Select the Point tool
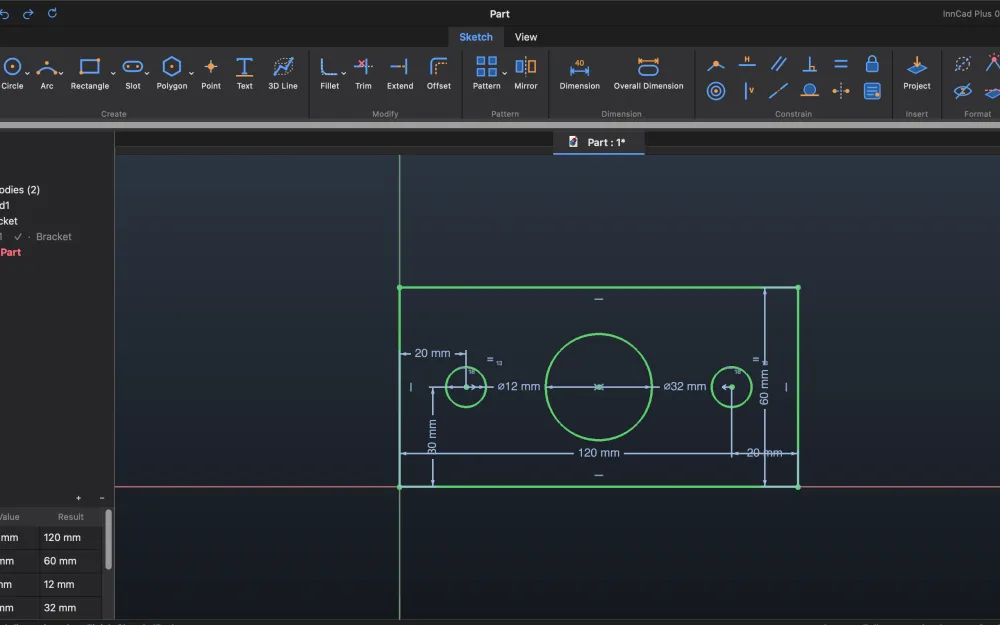This screenshot has height=625, width=1000. tap(210, 73)
